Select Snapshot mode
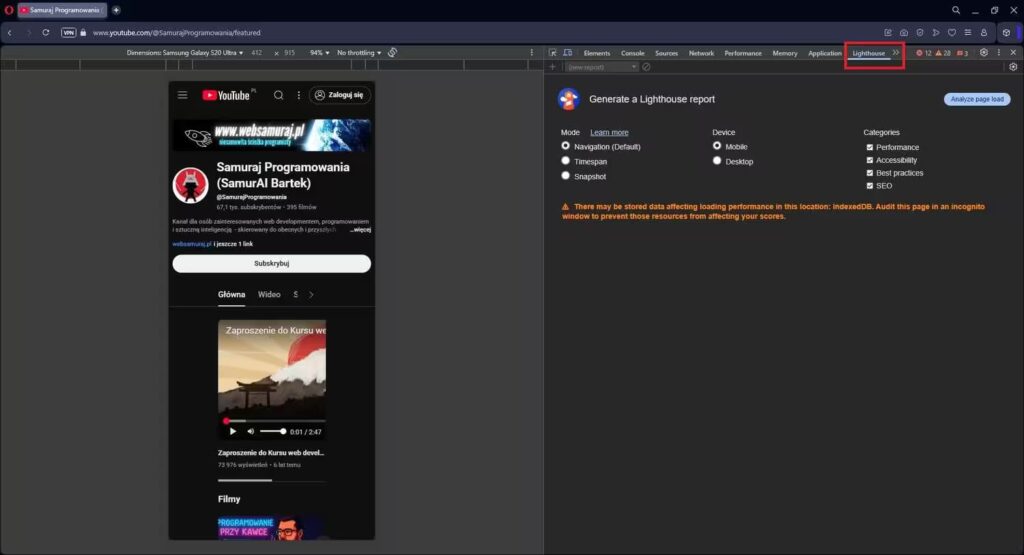 click(566, 176)
